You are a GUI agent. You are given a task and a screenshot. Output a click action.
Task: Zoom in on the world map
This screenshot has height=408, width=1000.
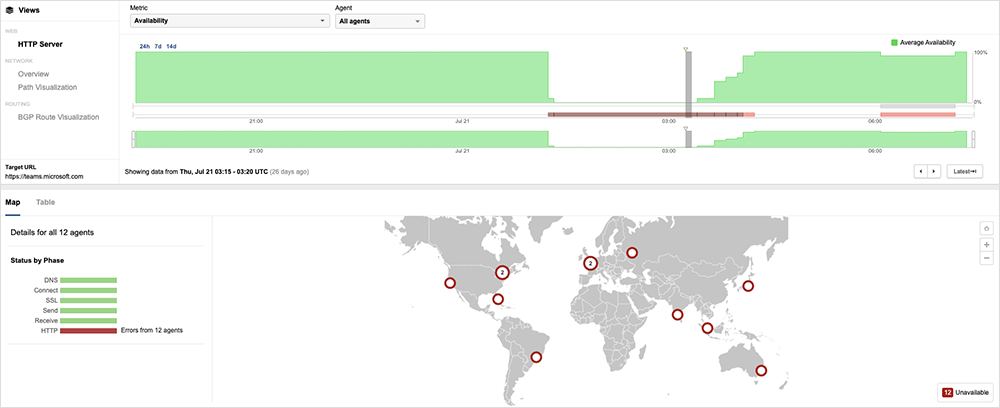coord(986,244)
